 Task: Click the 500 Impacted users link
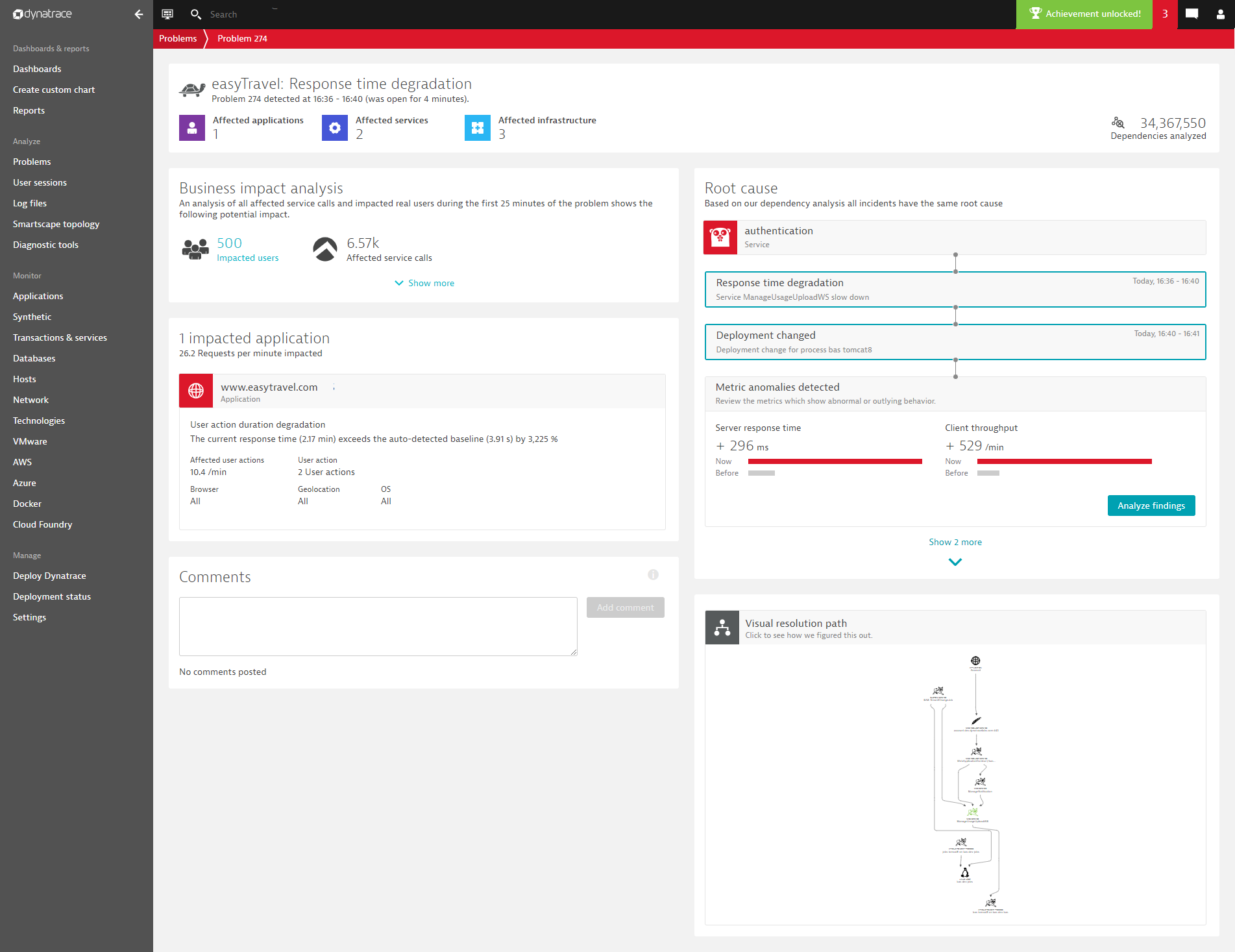247,249
